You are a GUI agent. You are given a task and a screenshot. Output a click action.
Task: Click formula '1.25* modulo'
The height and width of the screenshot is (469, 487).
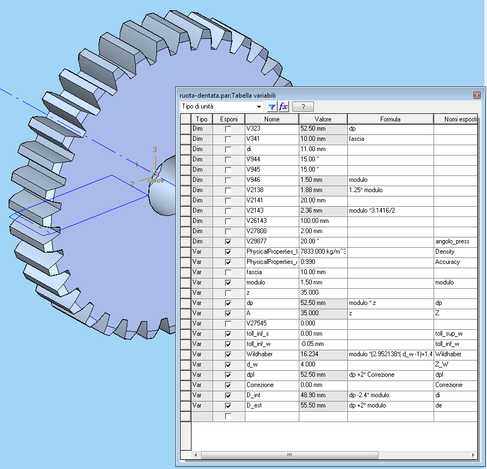point(390,190)
